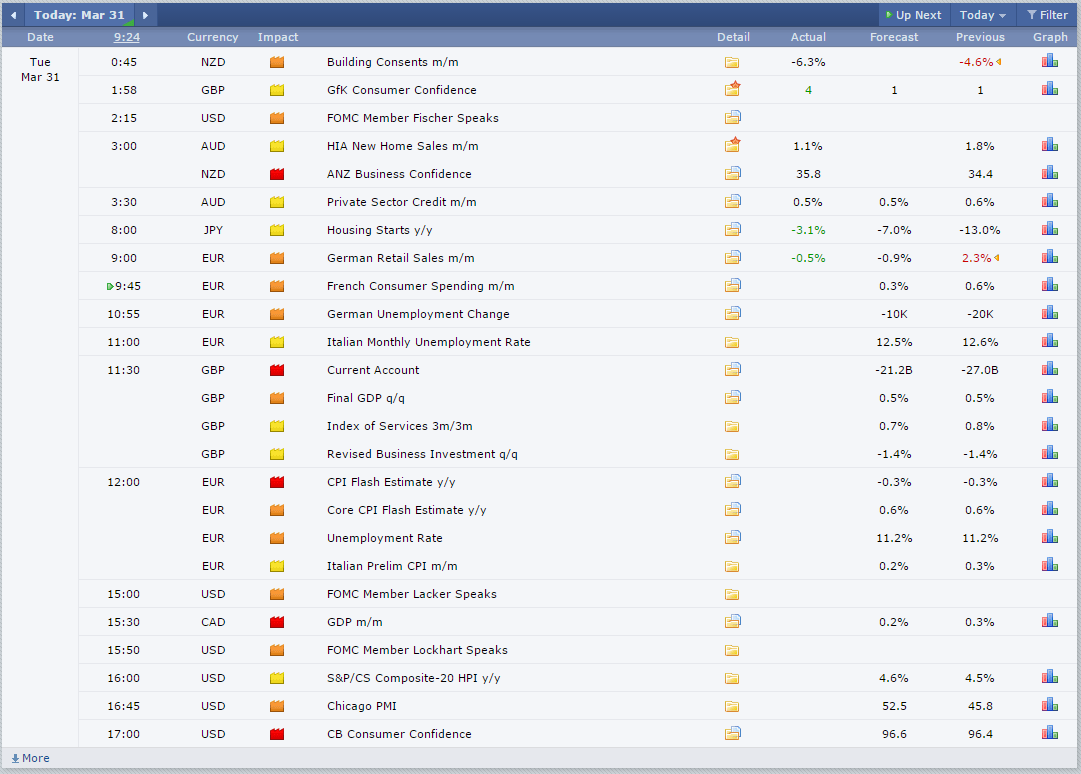Open Italian Monthly Unemployment Rate event
Screen dimensions: 1081x774
(x=429, y=342)
